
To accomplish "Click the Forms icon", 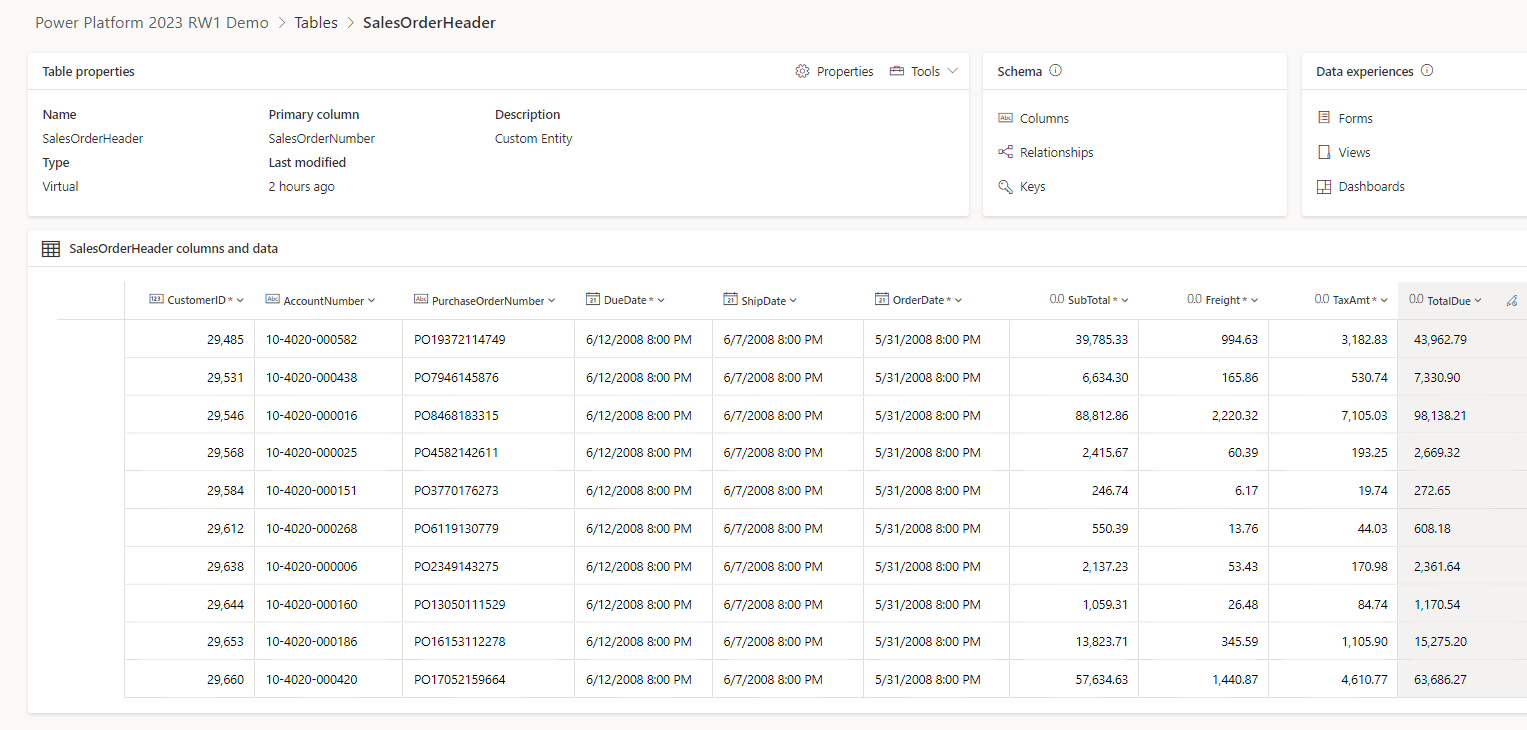I will tap(1324, 118).
